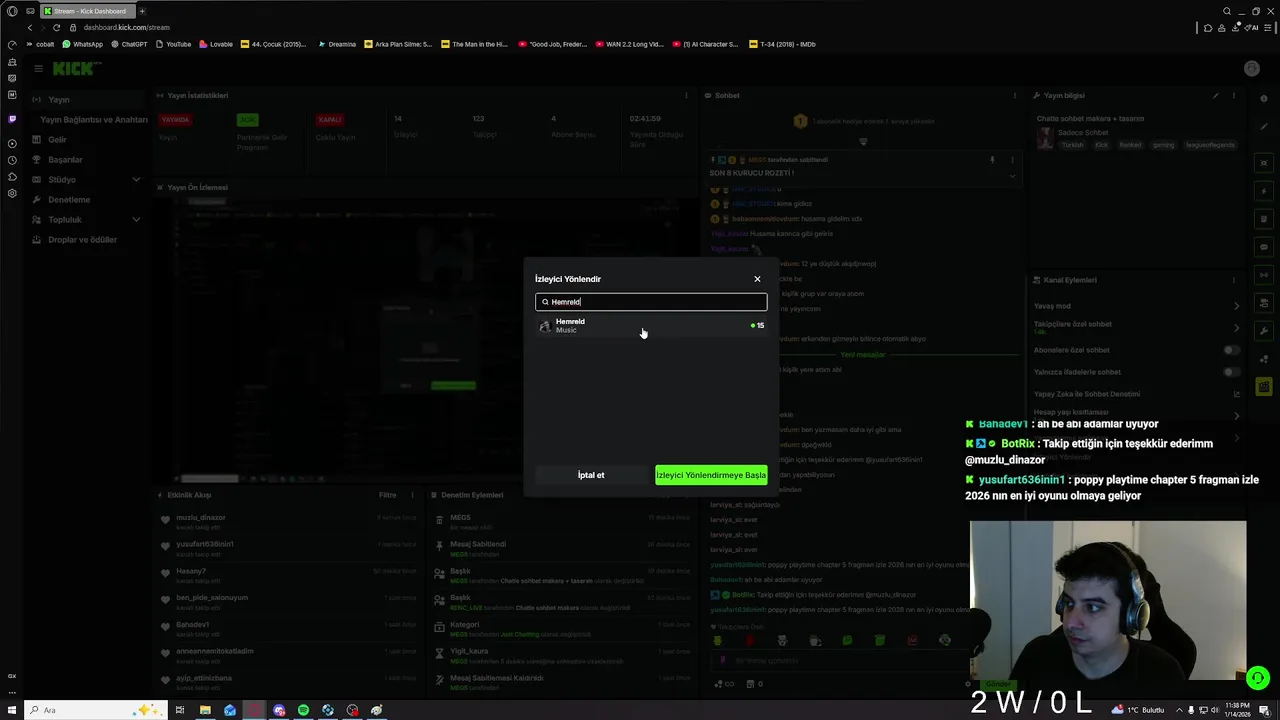Expand the pinned message chevron
Screen dimensions: 1280x720
(1012, 176)
